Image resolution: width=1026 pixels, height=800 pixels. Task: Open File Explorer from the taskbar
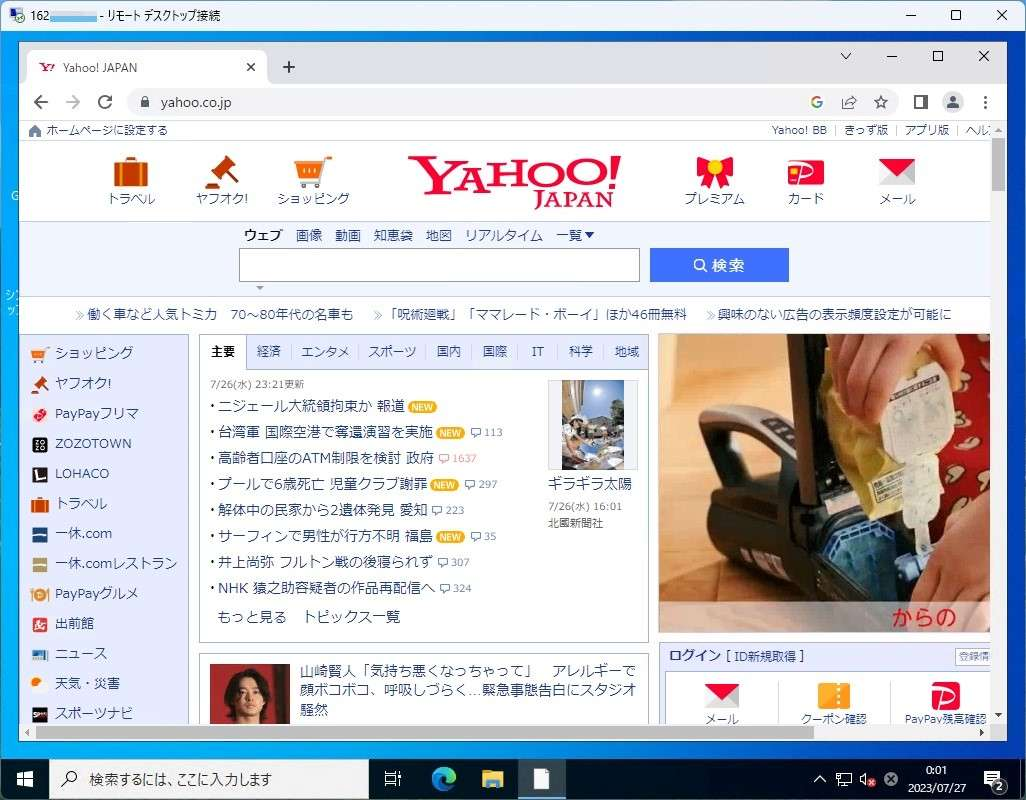click(x=492, y=778)
